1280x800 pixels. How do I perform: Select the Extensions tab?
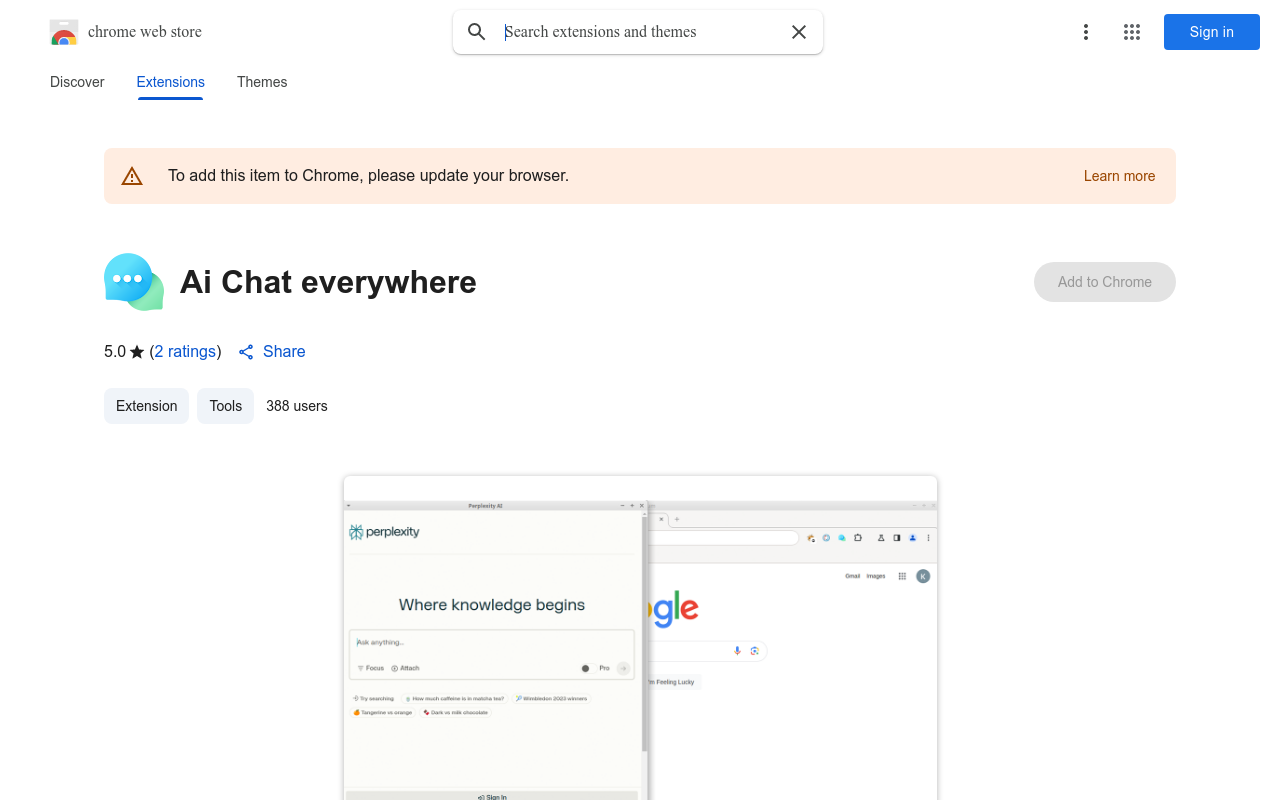click(x=170, y=82)
